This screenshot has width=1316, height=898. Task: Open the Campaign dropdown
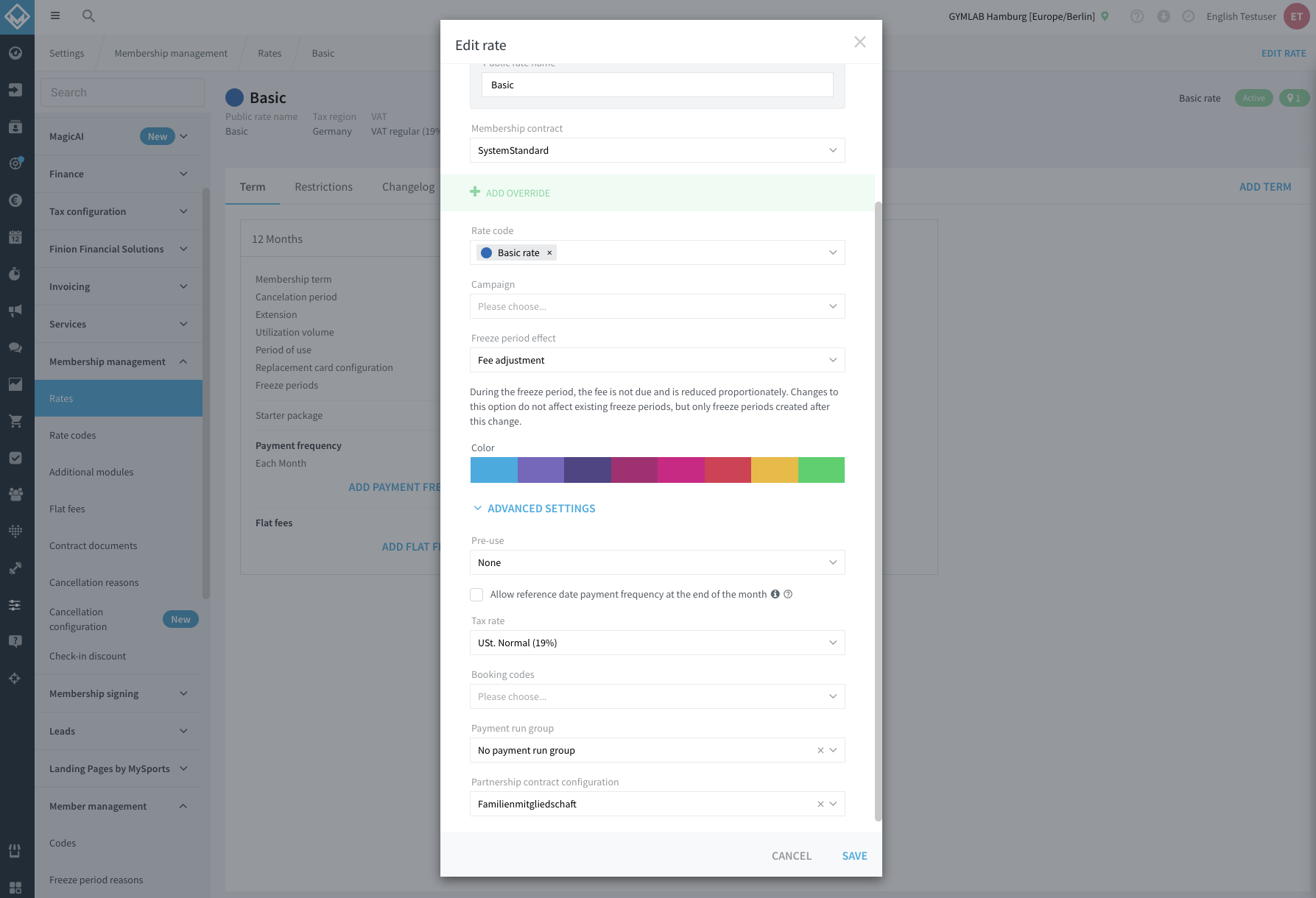[657, 306]
